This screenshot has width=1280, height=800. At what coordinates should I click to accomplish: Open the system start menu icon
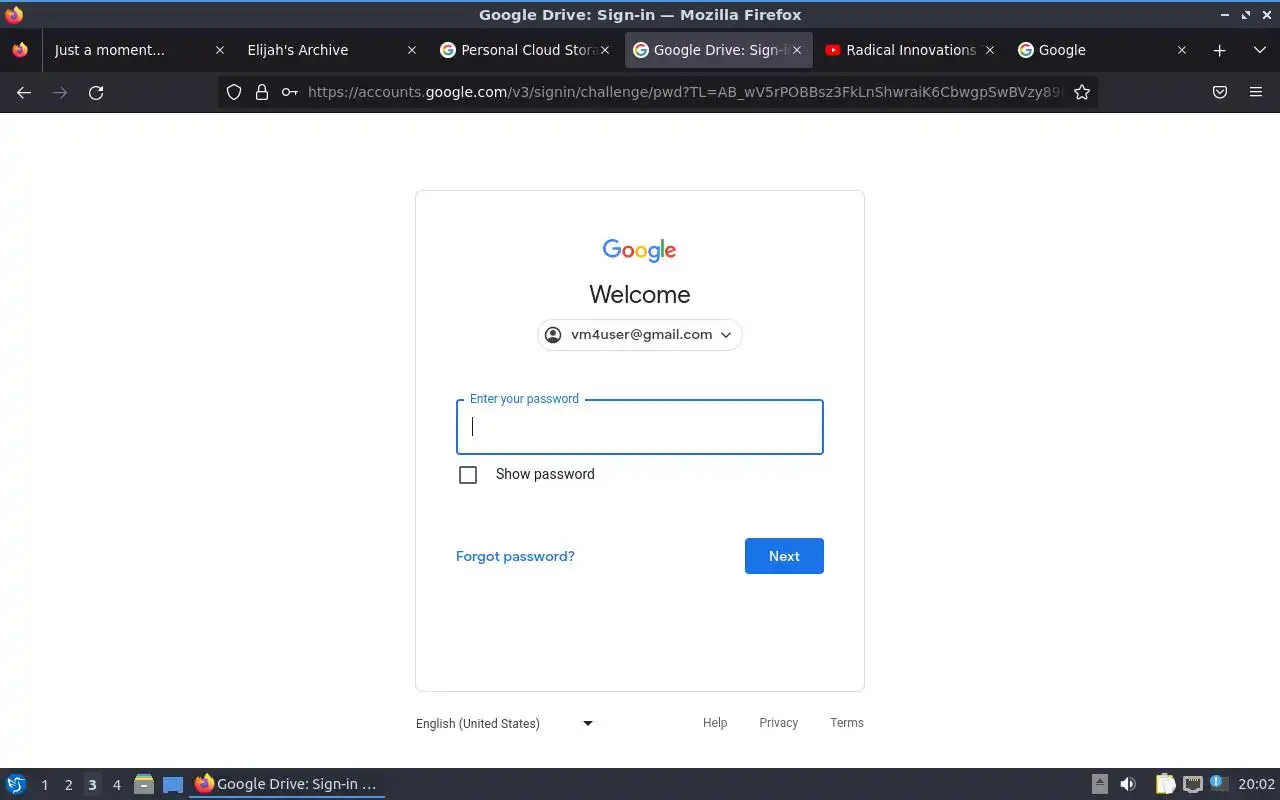[x=16, y=784]
